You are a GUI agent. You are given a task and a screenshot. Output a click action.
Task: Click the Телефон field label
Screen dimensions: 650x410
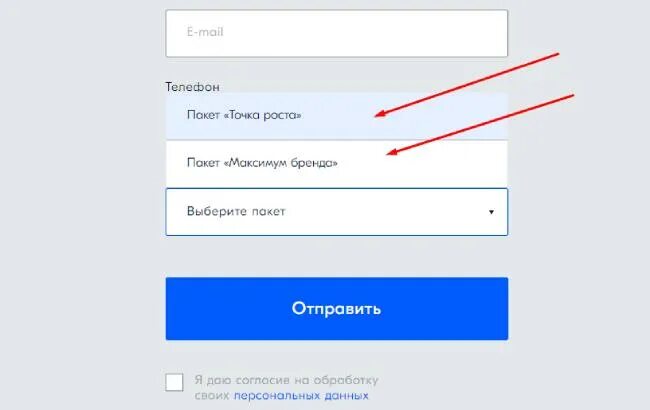(x=192, y=87)
